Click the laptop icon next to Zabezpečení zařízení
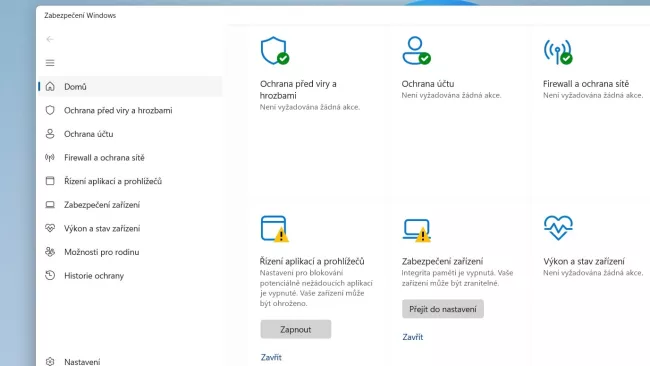 (x=50, y=204)
